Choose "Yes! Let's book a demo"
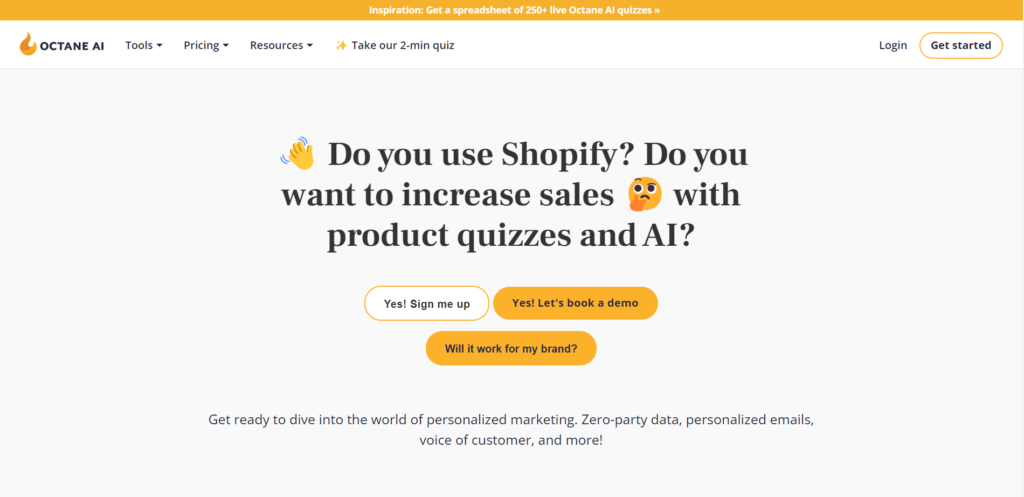Image resolution: width=1024 pixels, height=497 pixels. pos(575,303)
